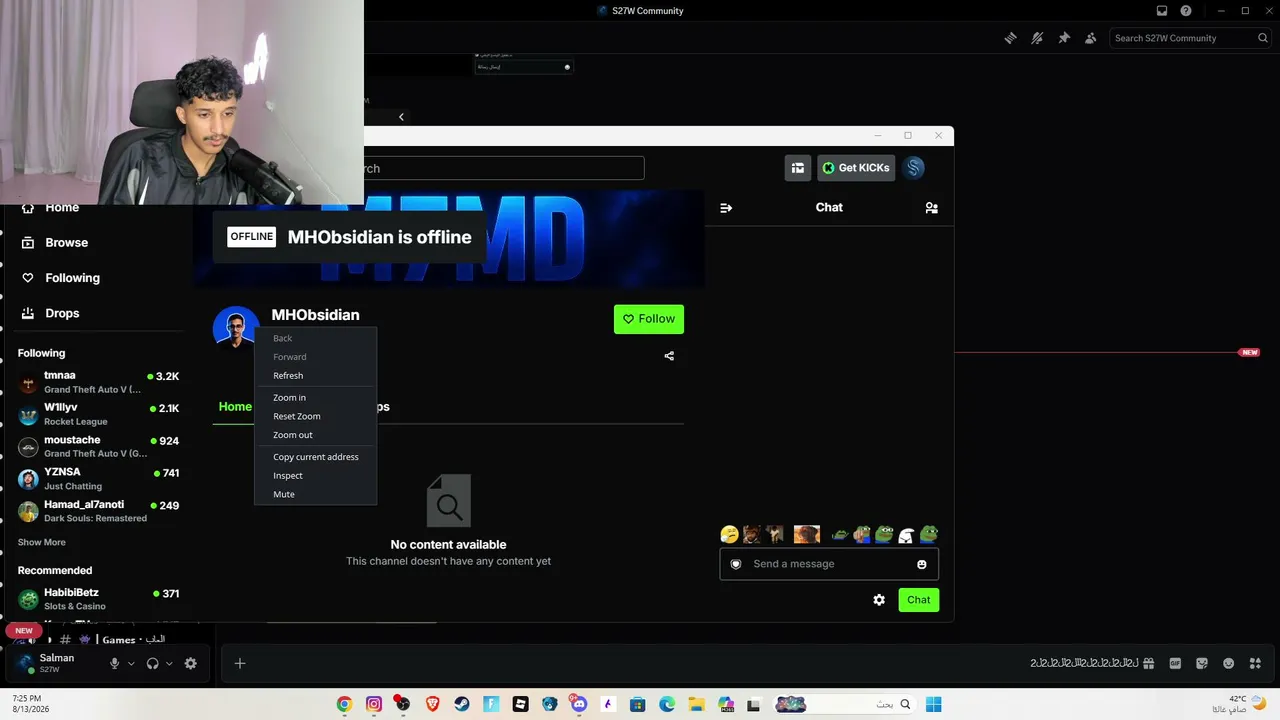Select Copy current address

point(316,457)
